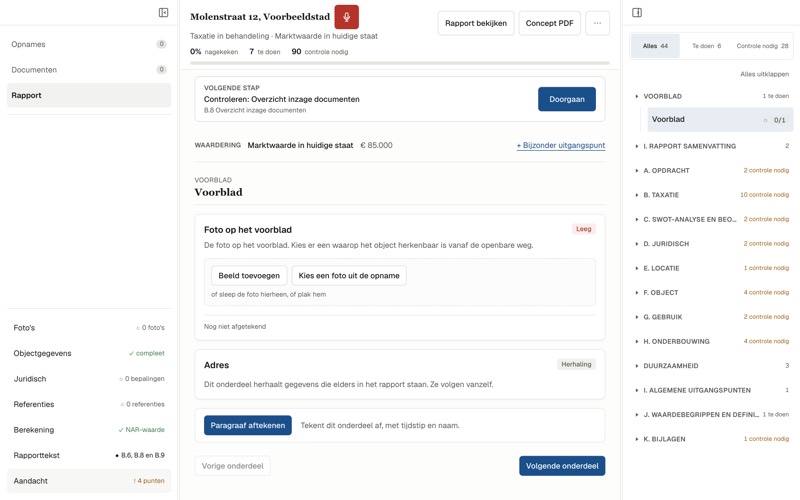Screen dimensions: 800x500
Task: Open Rapporttekst section
Action: [89, 456]
